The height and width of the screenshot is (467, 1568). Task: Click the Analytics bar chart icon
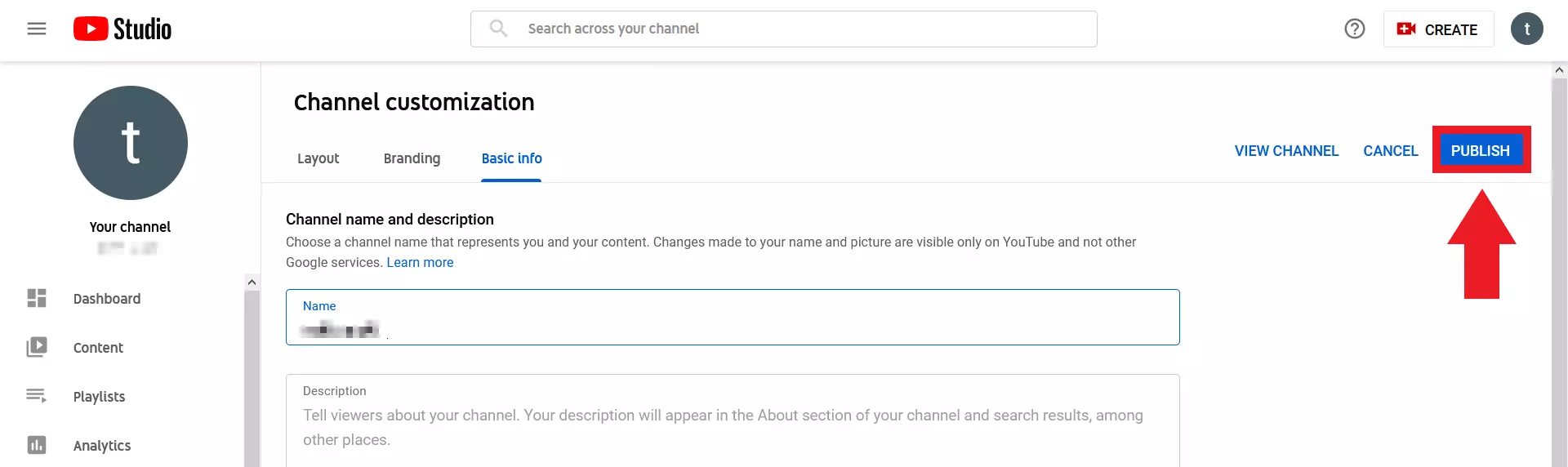coord(37,445)
